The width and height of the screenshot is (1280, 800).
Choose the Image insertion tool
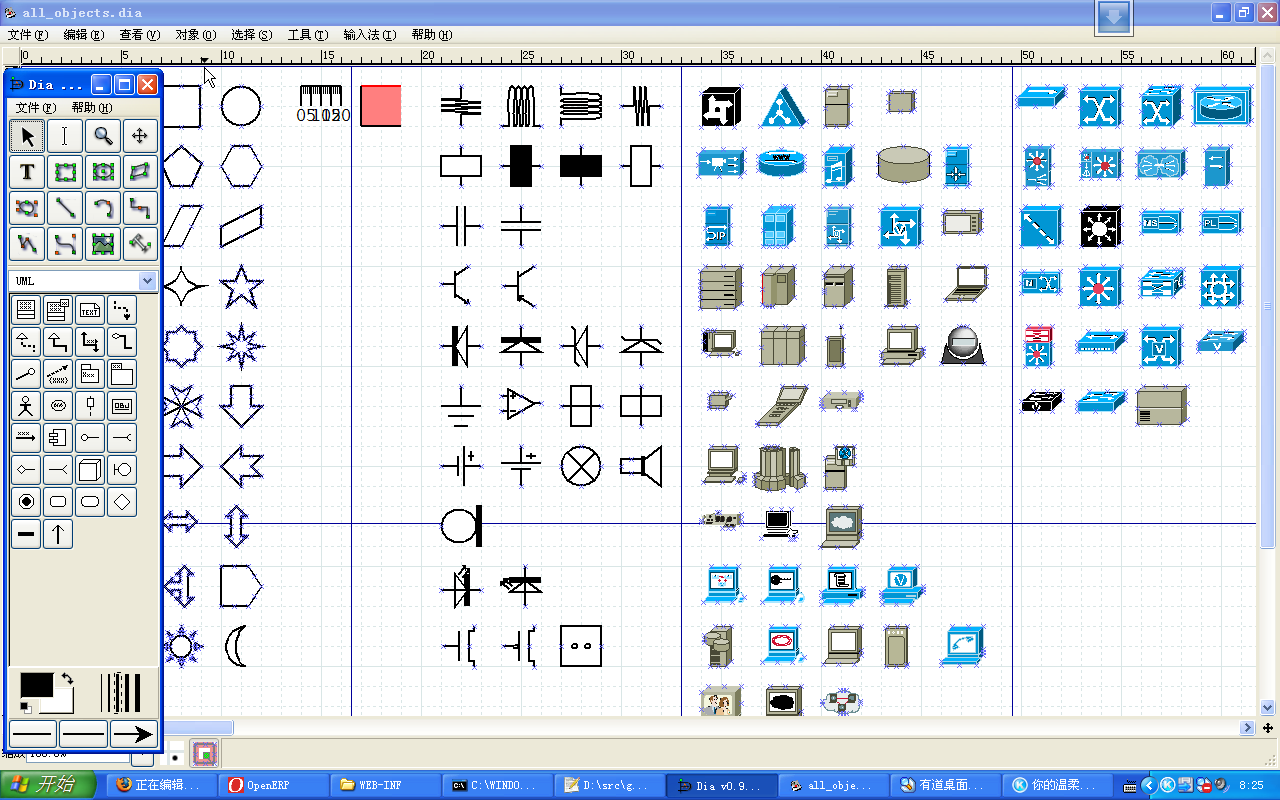pos(102,244)
